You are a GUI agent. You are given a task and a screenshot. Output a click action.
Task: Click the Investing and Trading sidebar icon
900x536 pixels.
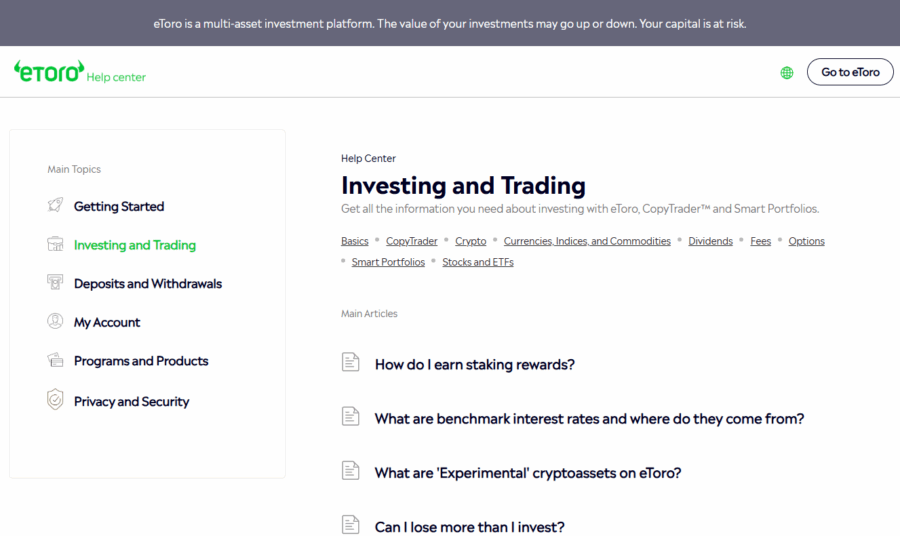click(x=55, y=245)
